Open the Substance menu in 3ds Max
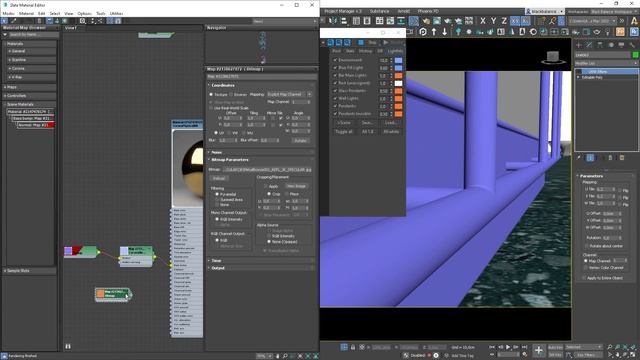 coord(379,11)
